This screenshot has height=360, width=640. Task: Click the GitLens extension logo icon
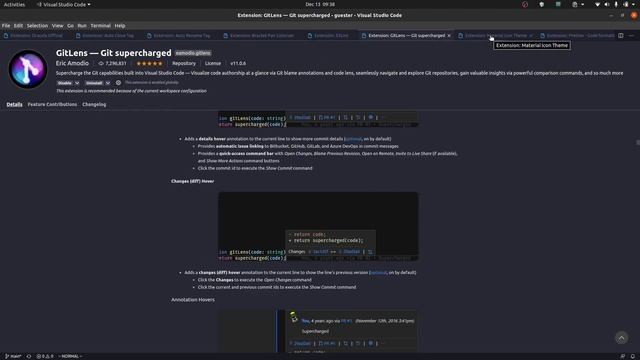[28, 69]
